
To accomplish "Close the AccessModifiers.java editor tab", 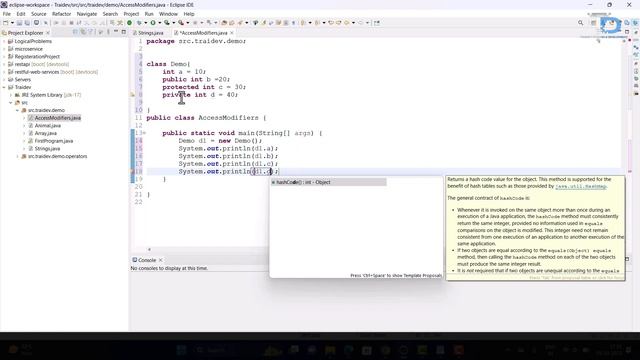I will [x=232, y=33].
